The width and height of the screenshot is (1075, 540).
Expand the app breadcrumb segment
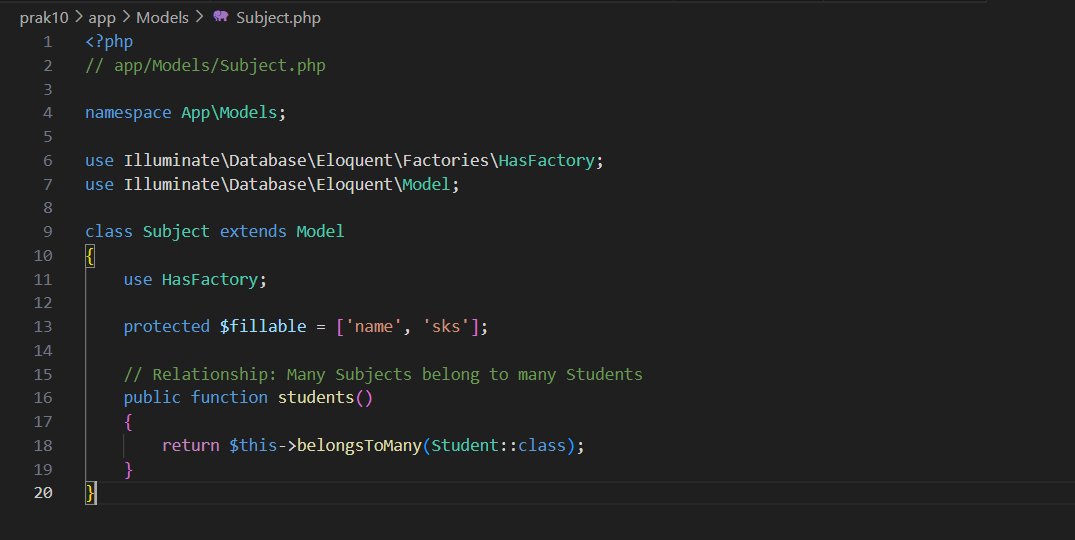tap(102, 17)
